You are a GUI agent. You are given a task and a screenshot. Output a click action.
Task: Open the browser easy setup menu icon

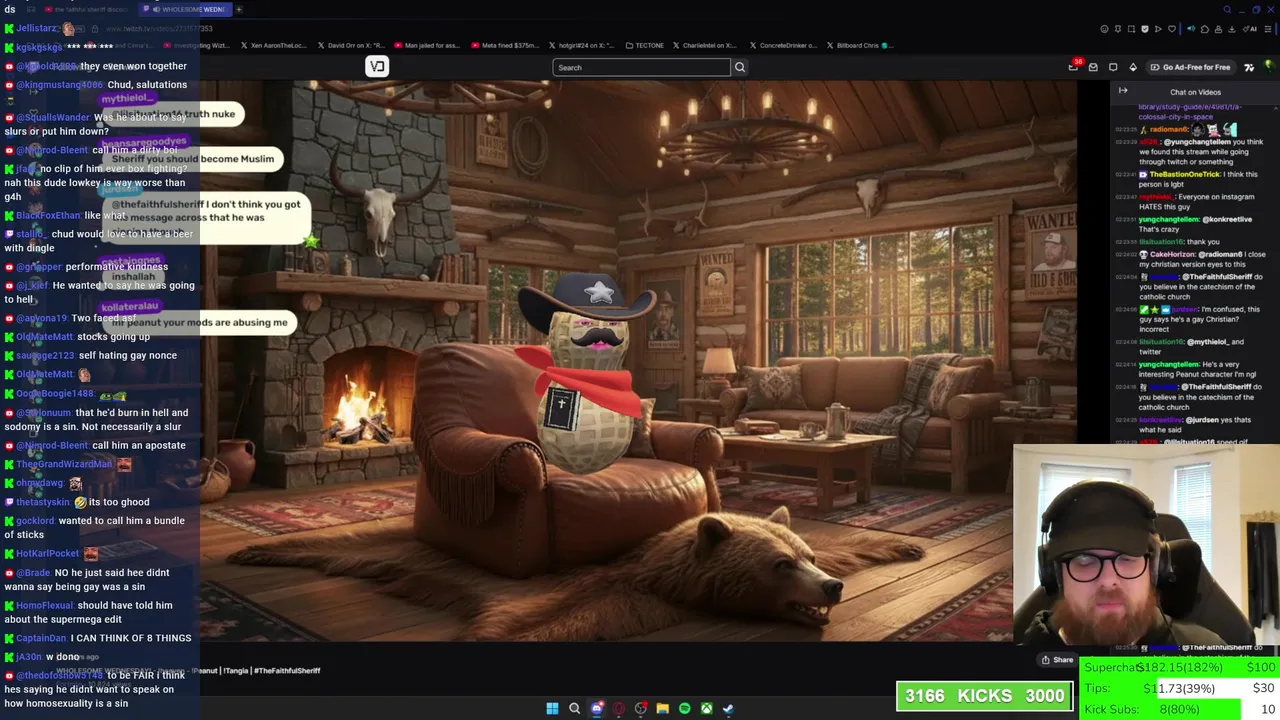pos(1268,29)
